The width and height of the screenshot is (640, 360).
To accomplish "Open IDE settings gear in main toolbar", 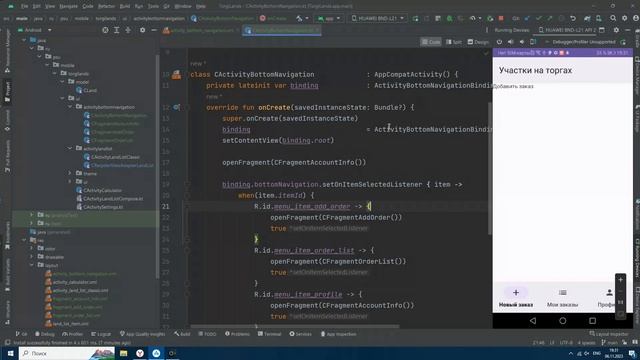I will coord(624,18).
